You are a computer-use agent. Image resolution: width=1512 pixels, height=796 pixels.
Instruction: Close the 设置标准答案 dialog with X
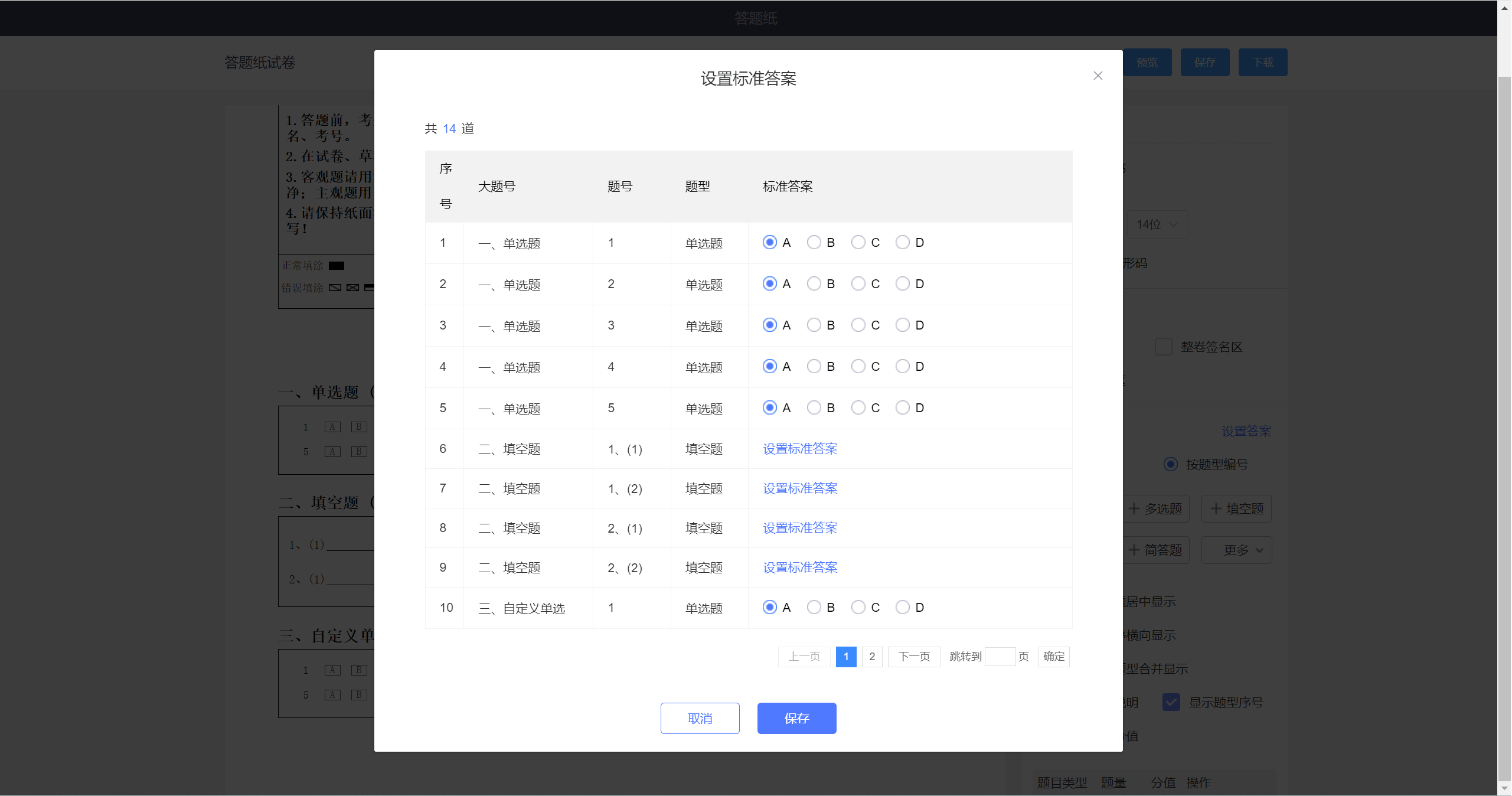click(x=1098, y=76)
